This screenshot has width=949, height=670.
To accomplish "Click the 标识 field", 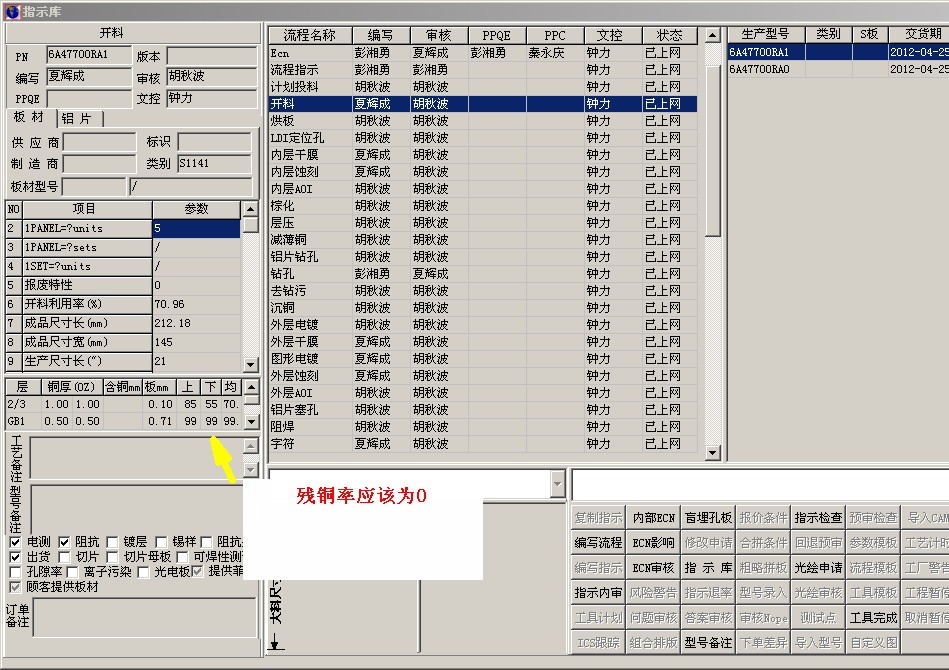I will tap(214, 142).
